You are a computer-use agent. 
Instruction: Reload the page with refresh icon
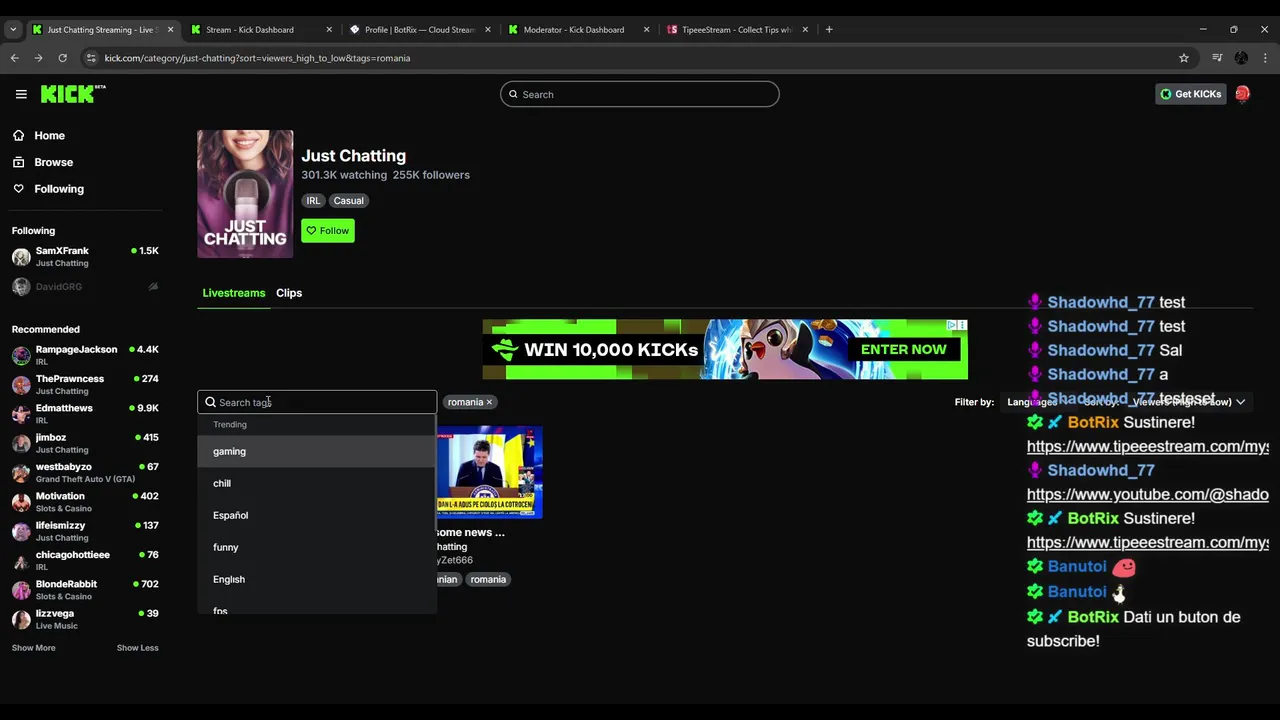click(x=62, y=58)
